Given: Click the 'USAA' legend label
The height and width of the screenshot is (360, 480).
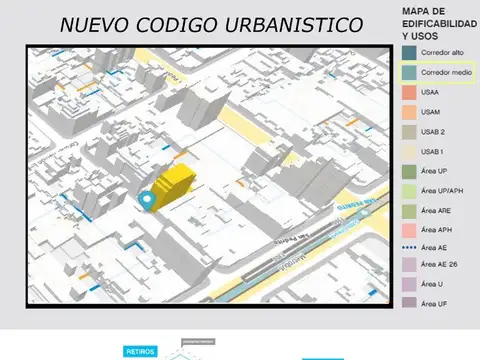Looking at the screenshot, I should click(430, 92).
